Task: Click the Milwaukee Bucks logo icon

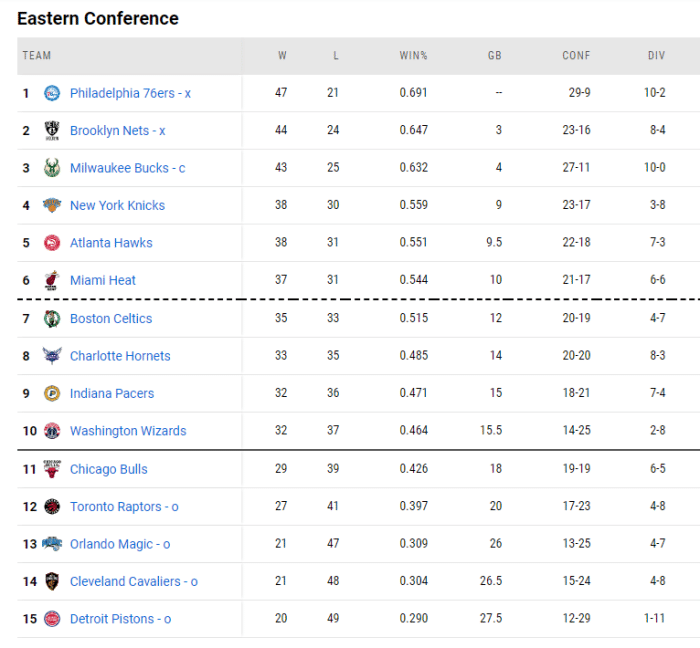Action: pos(52,168)
